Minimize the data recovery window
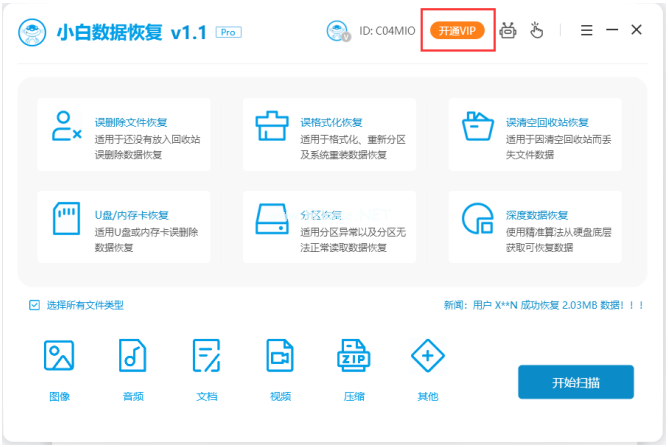This screenshot has width=668, height=447. (612, 30)
